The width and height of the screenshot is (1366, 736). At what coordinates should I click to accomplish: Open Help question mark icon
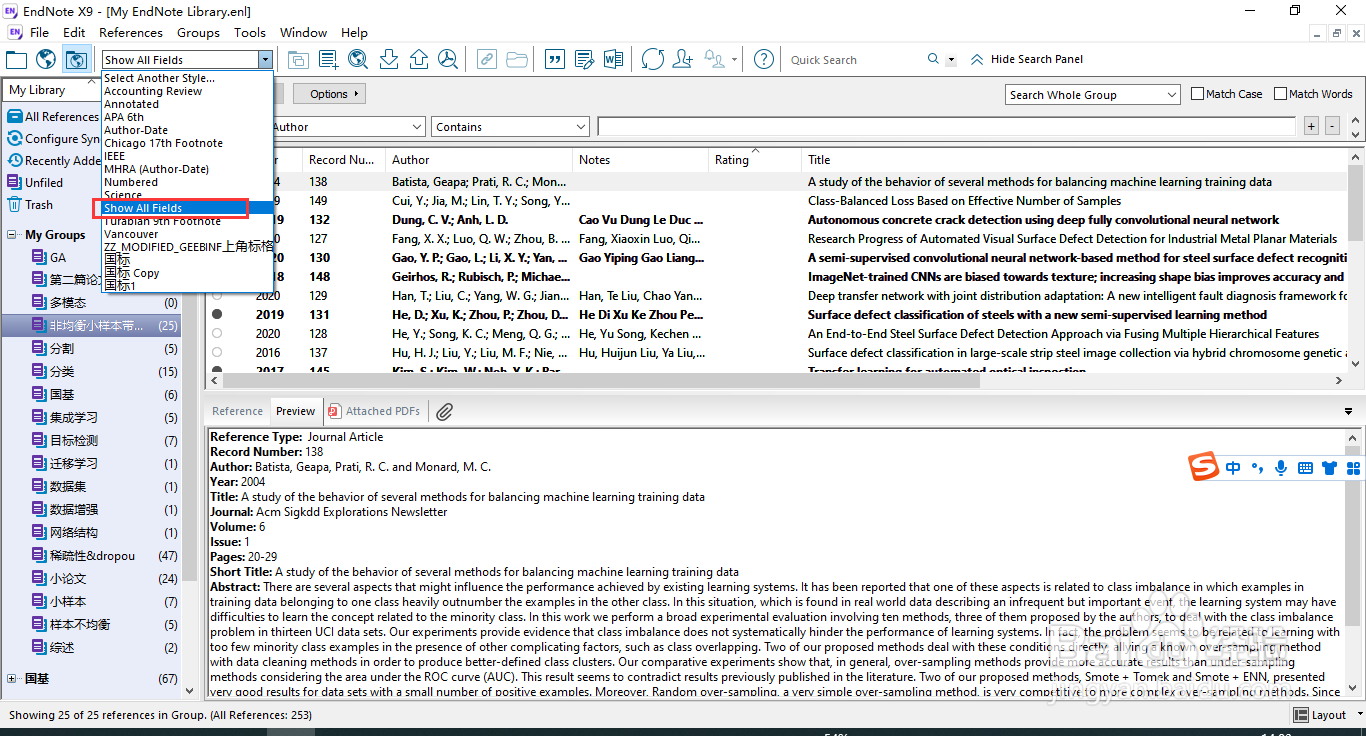point(764,59)
